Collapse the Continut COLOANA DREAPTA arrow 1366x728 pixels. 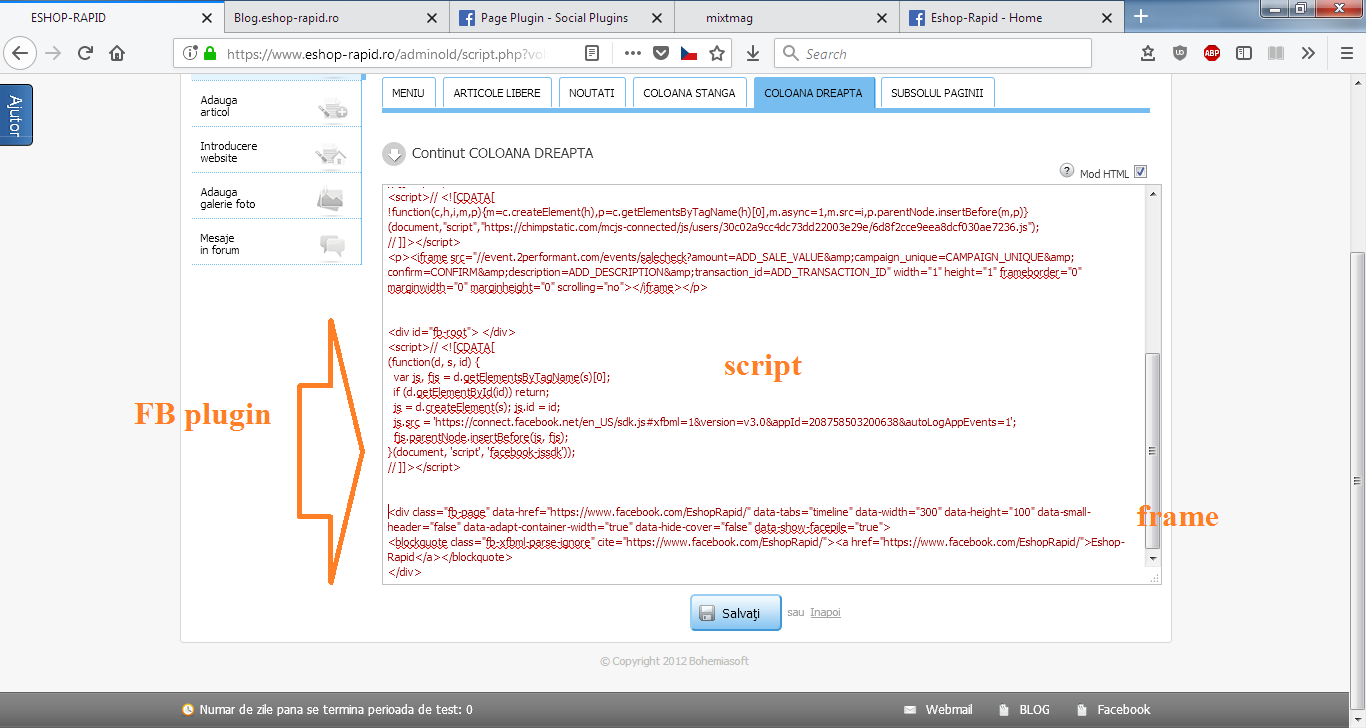point(393,154)
